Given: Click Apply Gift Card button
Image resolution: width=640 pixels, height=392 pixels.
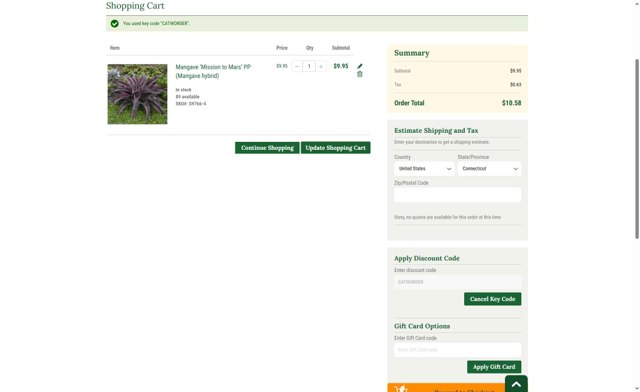Looking at the screenshot, I should point(494,367).
